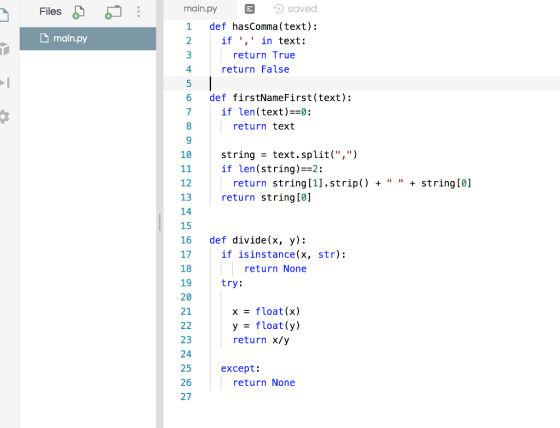
Task: Click the 'def divide(x, y):' line
Action: point(258,240)
